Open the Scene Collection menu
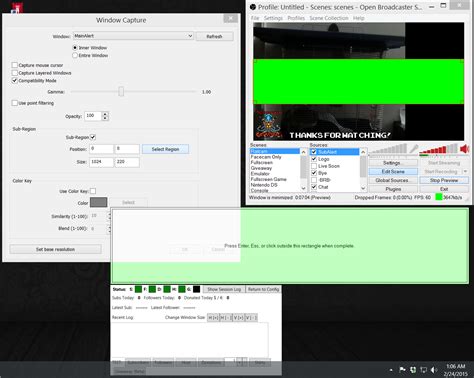This screenshot has height=378, width=474. pos(329,18)
